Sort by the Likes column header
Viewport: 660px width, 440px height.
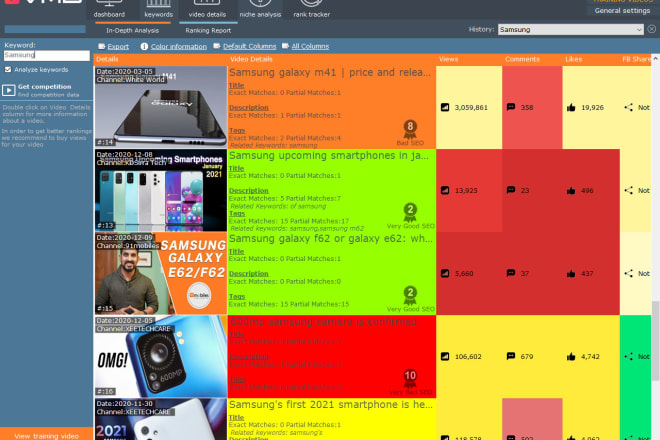[x=573, y=59]
